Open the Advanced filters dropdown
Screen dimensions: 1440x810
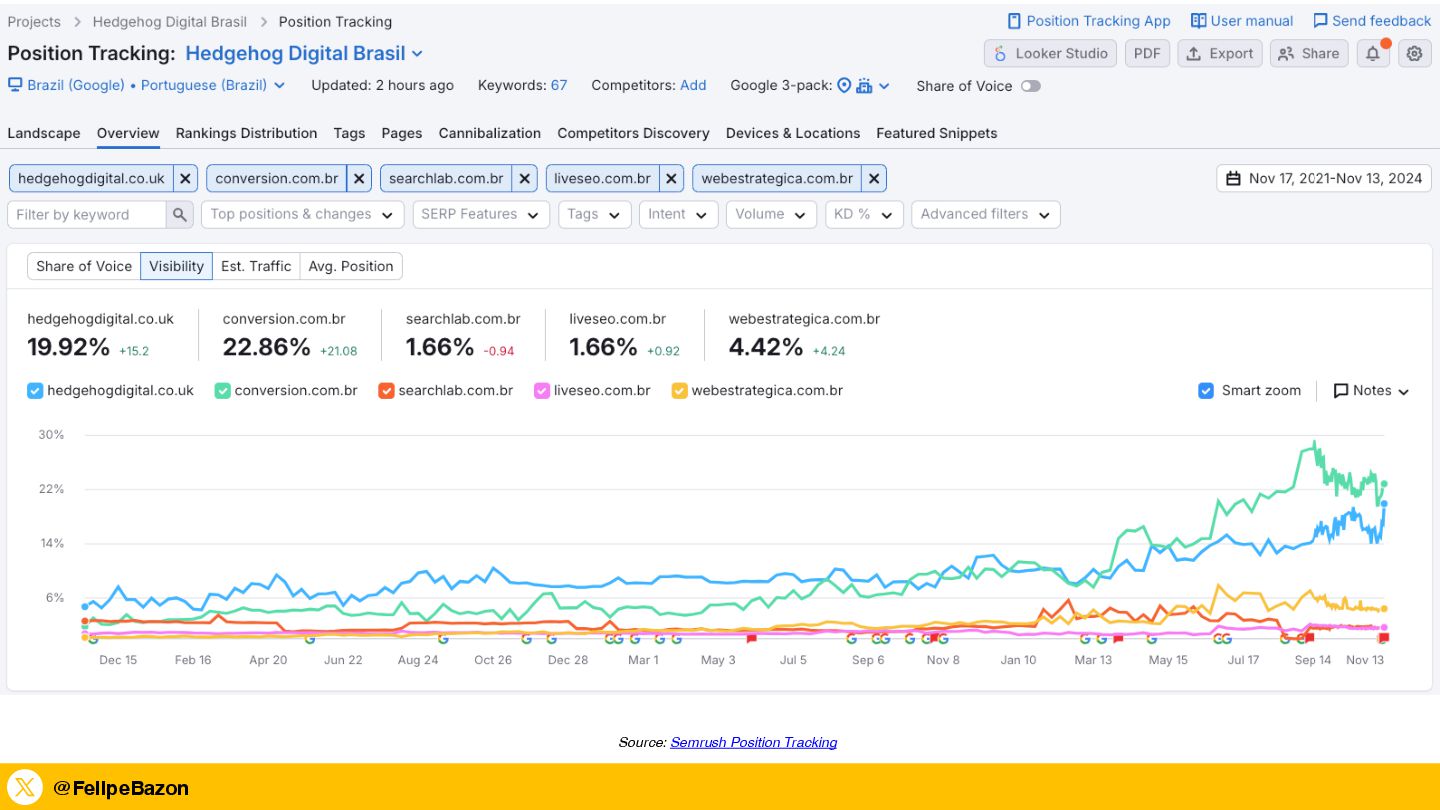(985, 214)
